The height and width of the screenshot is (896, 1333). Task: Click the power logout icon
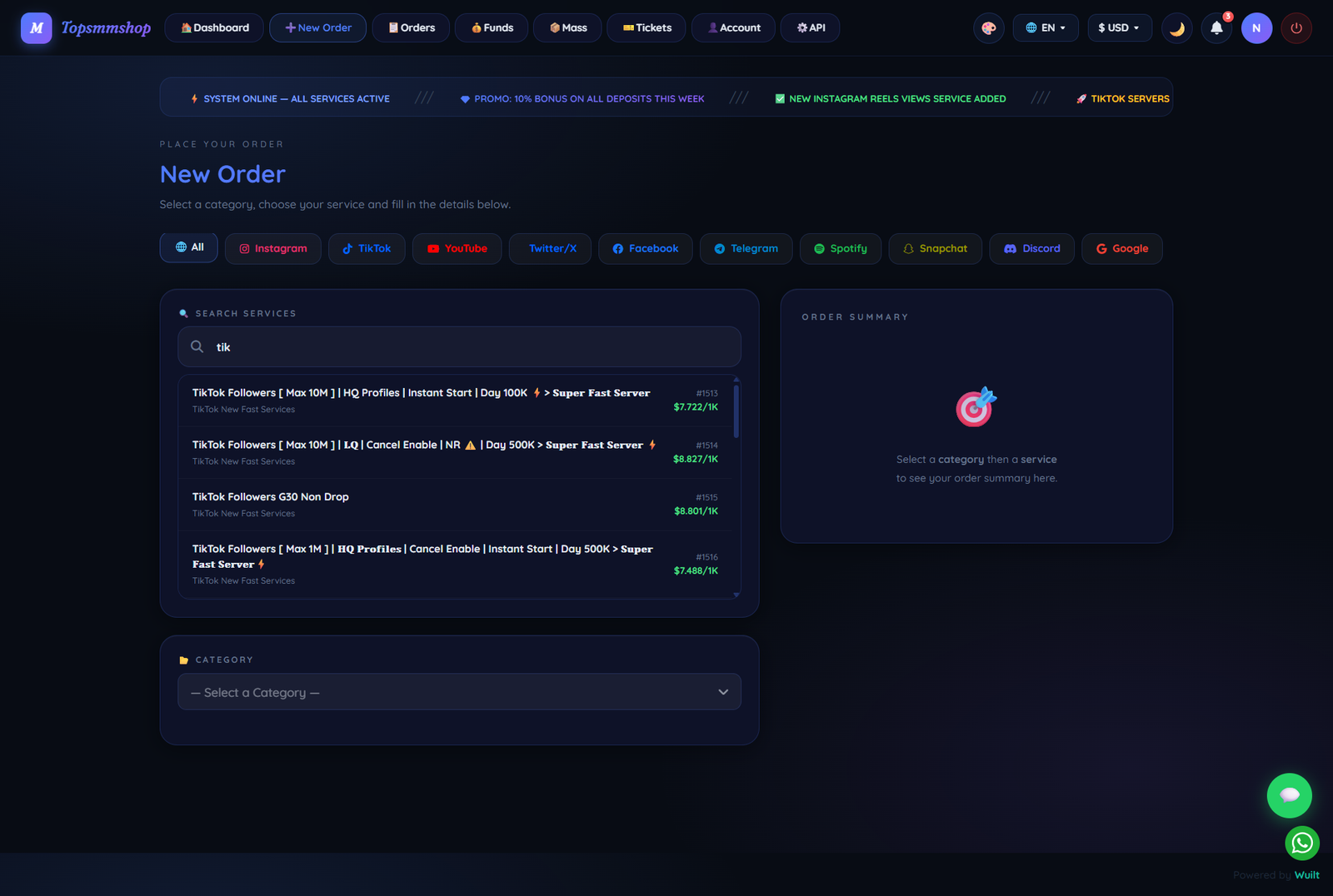1296,28
